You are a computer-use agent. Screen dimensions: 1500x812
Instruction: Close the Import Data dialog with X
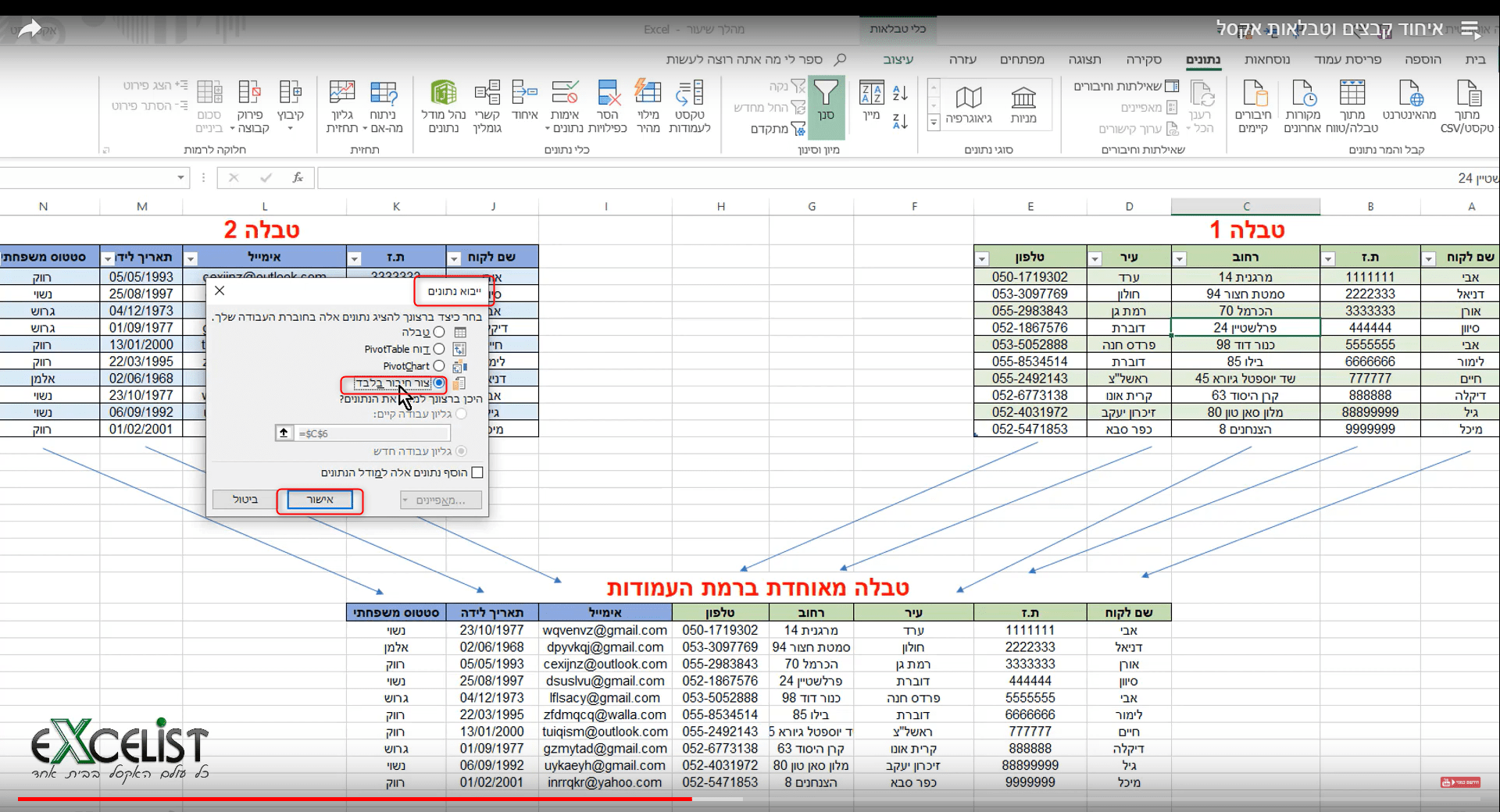tap(220, 290)
